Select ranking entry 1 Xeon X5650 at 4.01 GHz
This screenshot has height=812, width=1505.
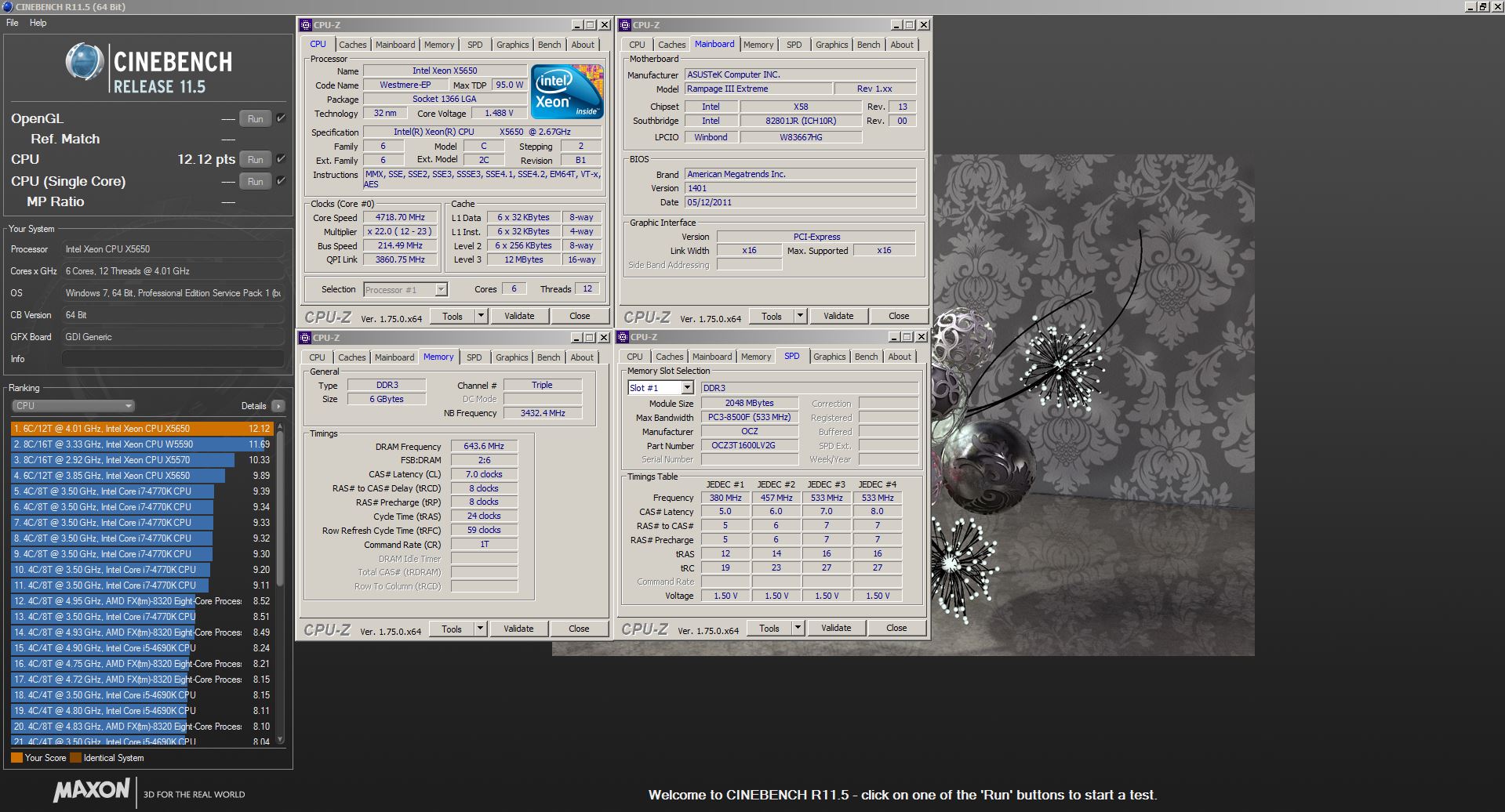[x=142, y=429]
